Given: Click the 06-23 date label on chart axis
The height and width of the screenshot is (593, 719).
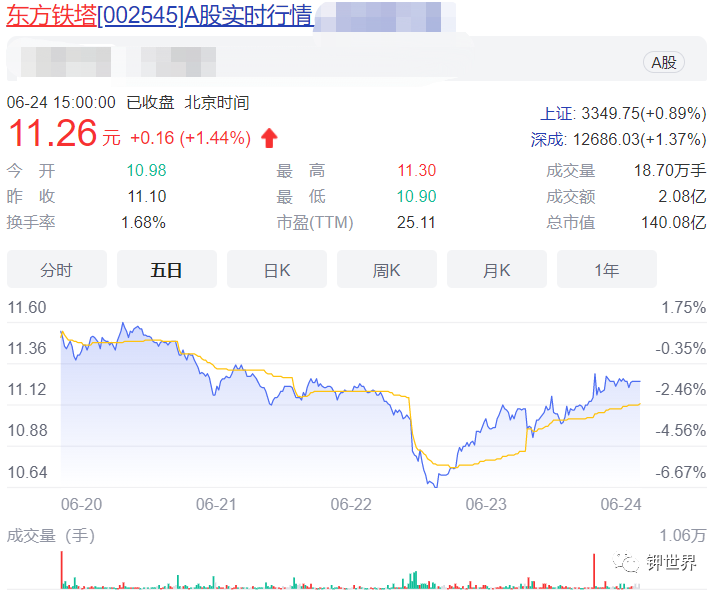Looking at the screenshot, I should pyautogui.click(x=486, y=504).
